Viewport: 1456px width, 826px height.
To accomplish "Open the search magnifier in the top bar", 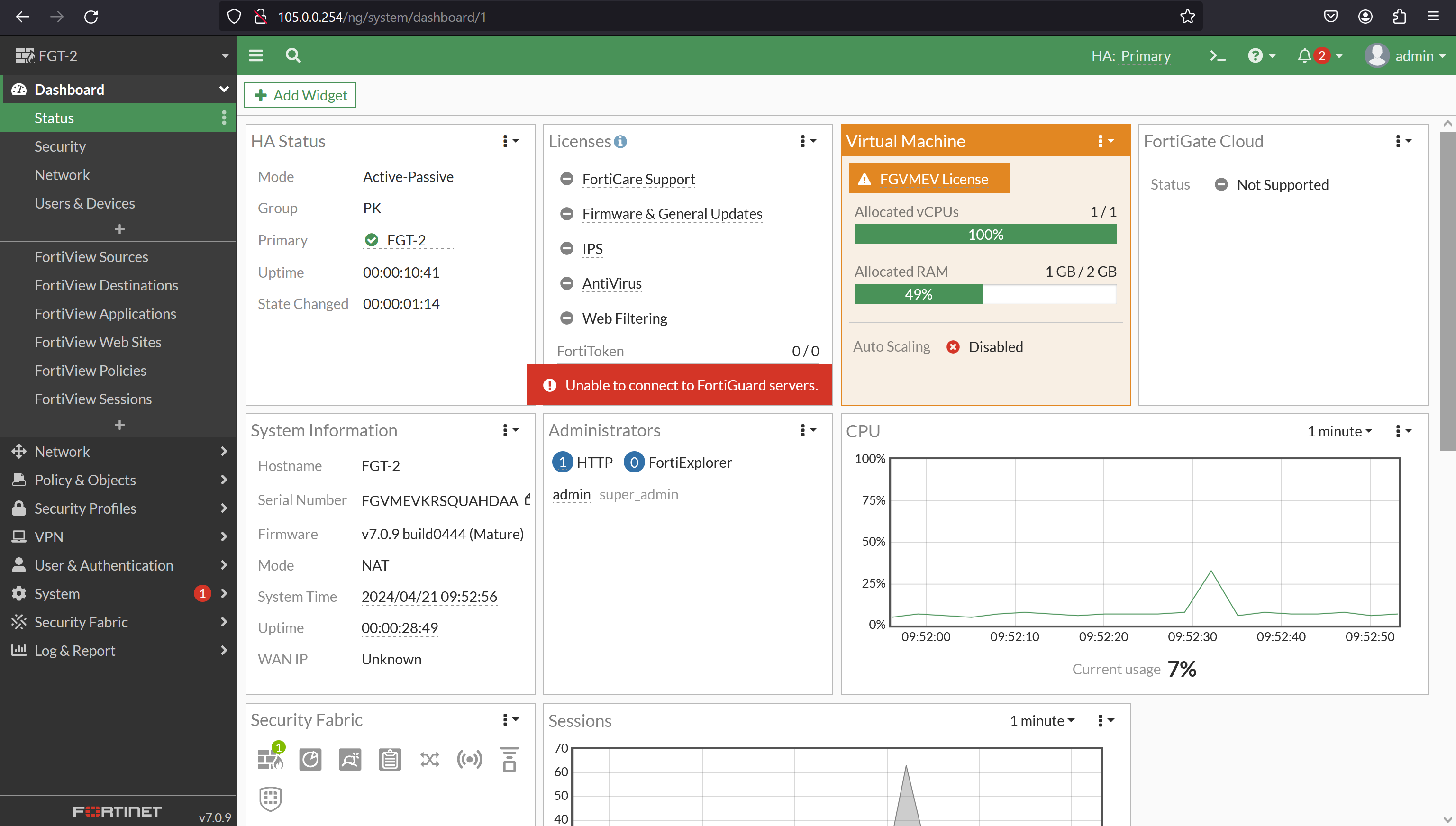I will click(x=293, y=55).
